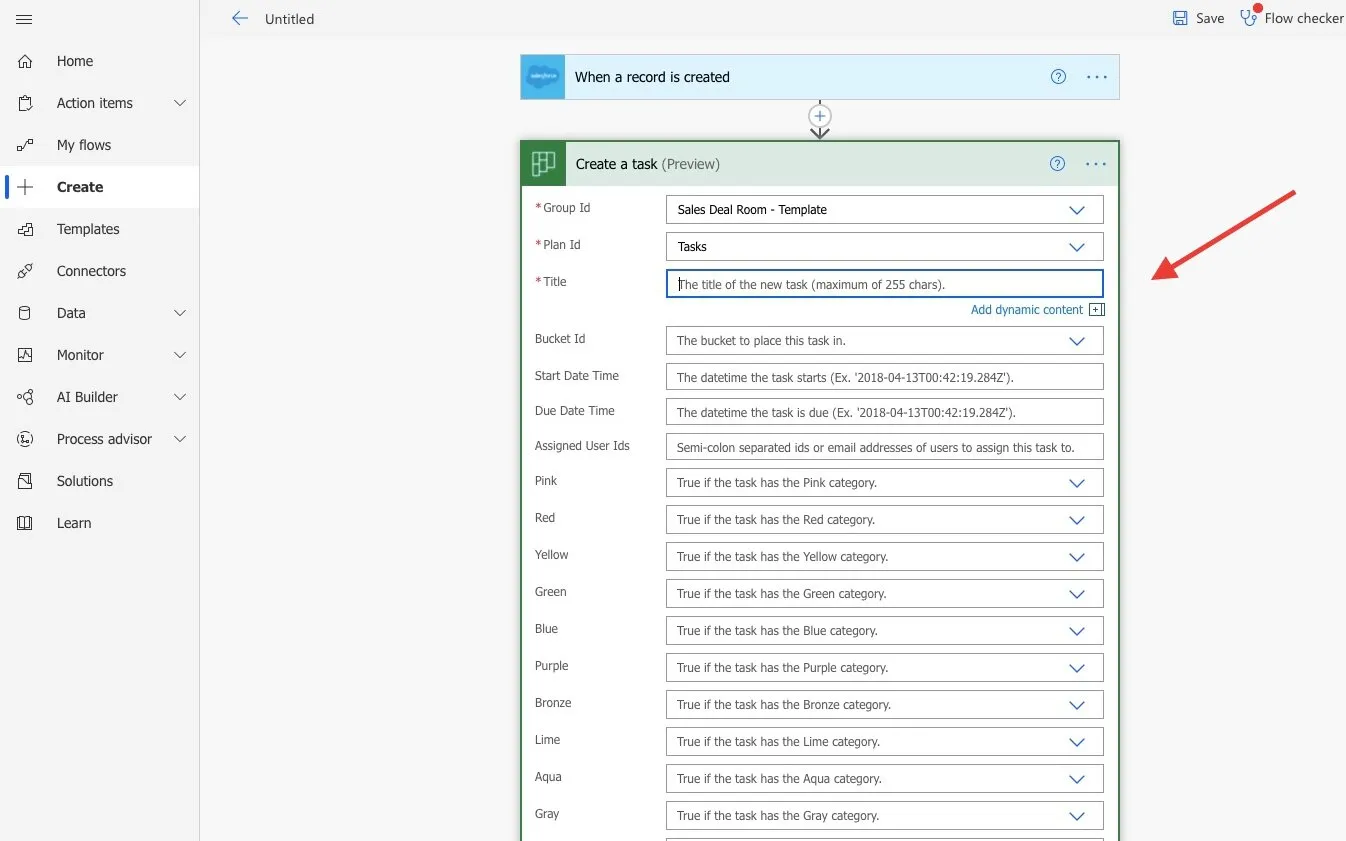The height and width of the screenshot is (841, 1346).
Task: Click the Solutions icon
Action: point(25,481)
